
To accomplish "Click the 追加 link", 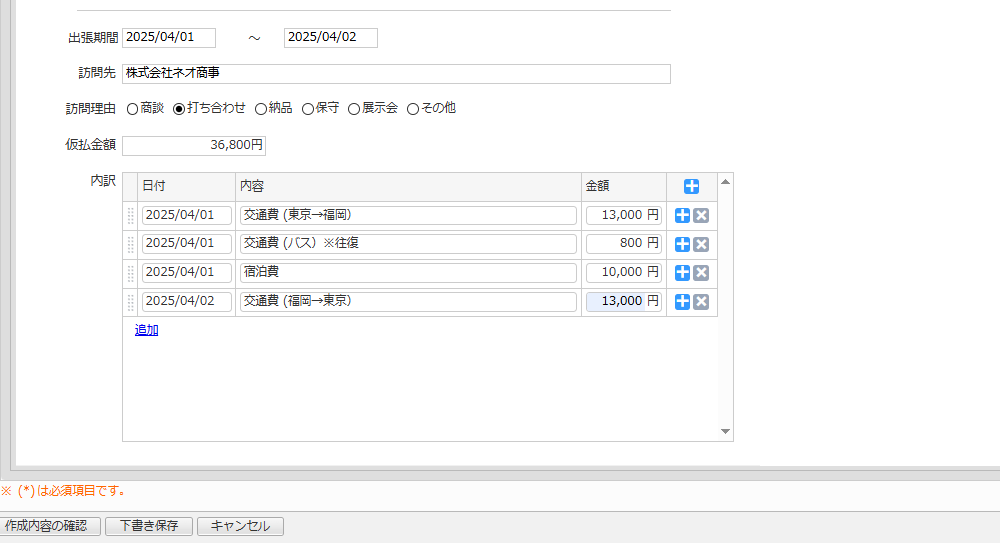I will tap(146, 330).
